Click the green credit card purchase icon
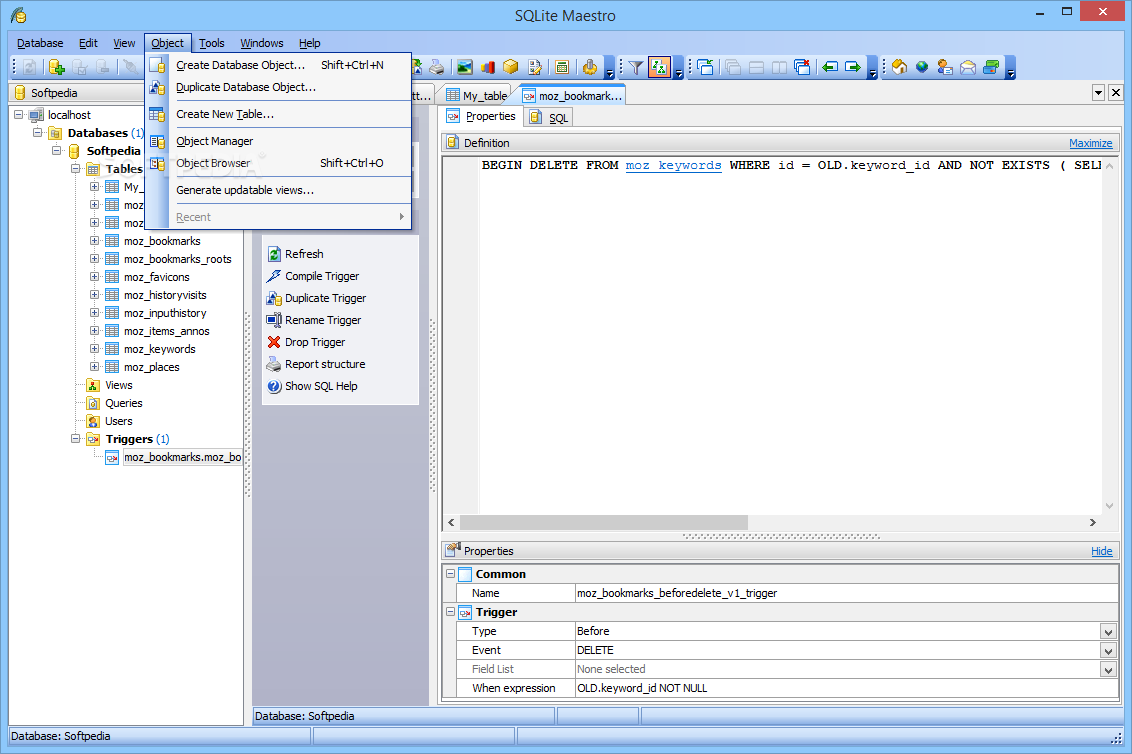1132x754 pixels. pos(991,67)
